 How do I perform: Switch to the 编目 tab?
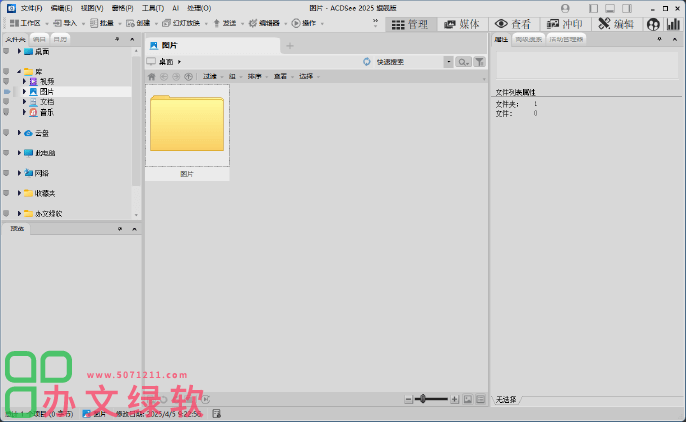(x=39, y=39)
